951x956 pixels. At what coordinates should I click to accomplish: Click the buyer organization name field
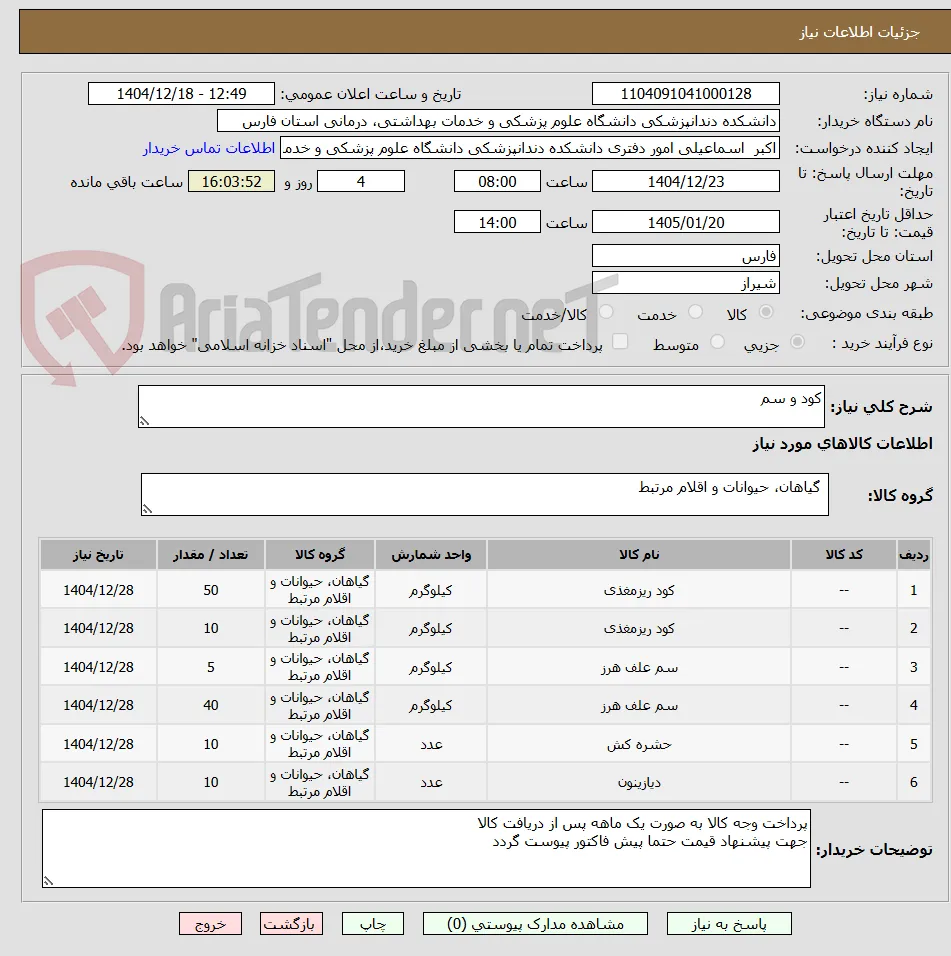(x=498, y=121)
